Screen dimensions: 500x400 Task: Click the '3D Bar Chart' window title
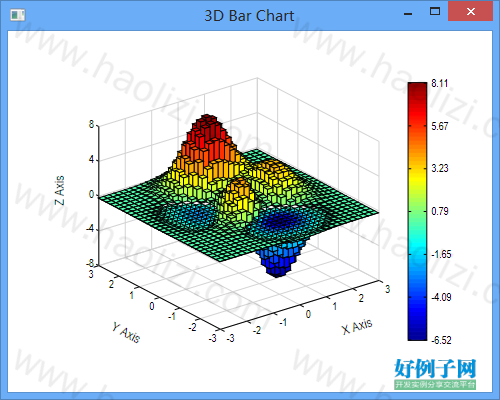coord(249,16)
